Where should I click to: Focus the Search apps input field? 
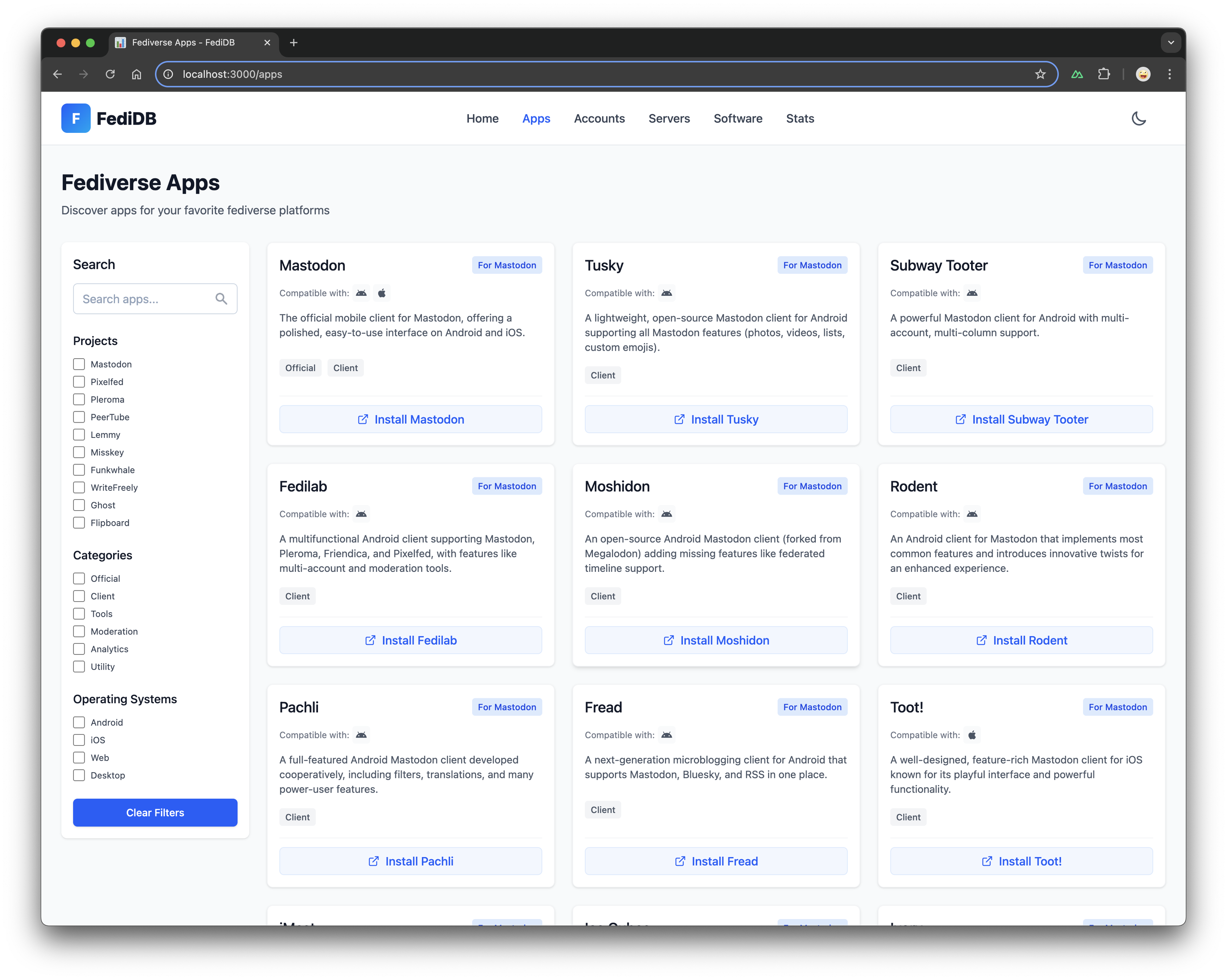155,299
